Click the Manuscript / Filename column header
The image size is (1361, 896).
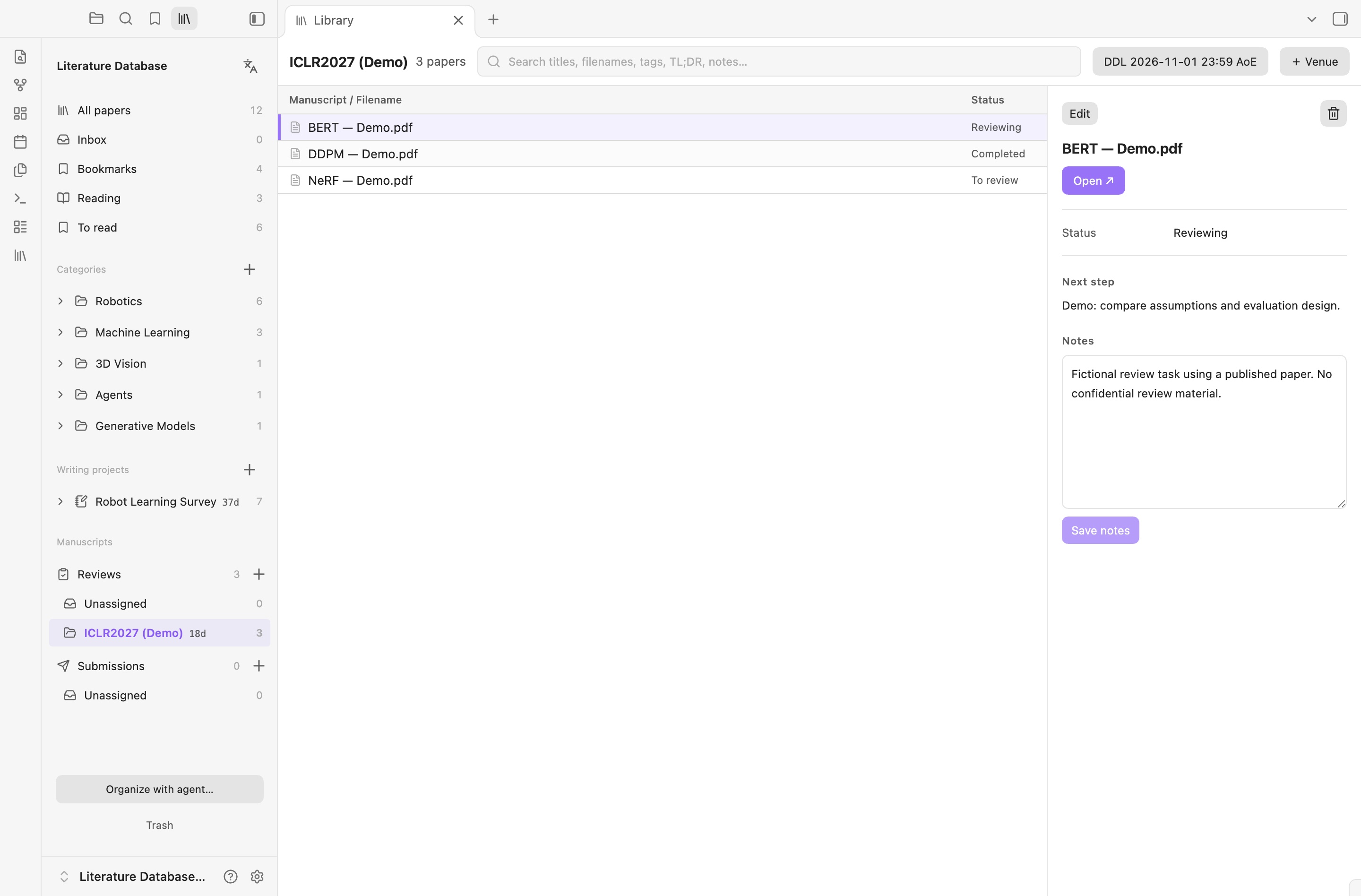click(x=345, y=100)
